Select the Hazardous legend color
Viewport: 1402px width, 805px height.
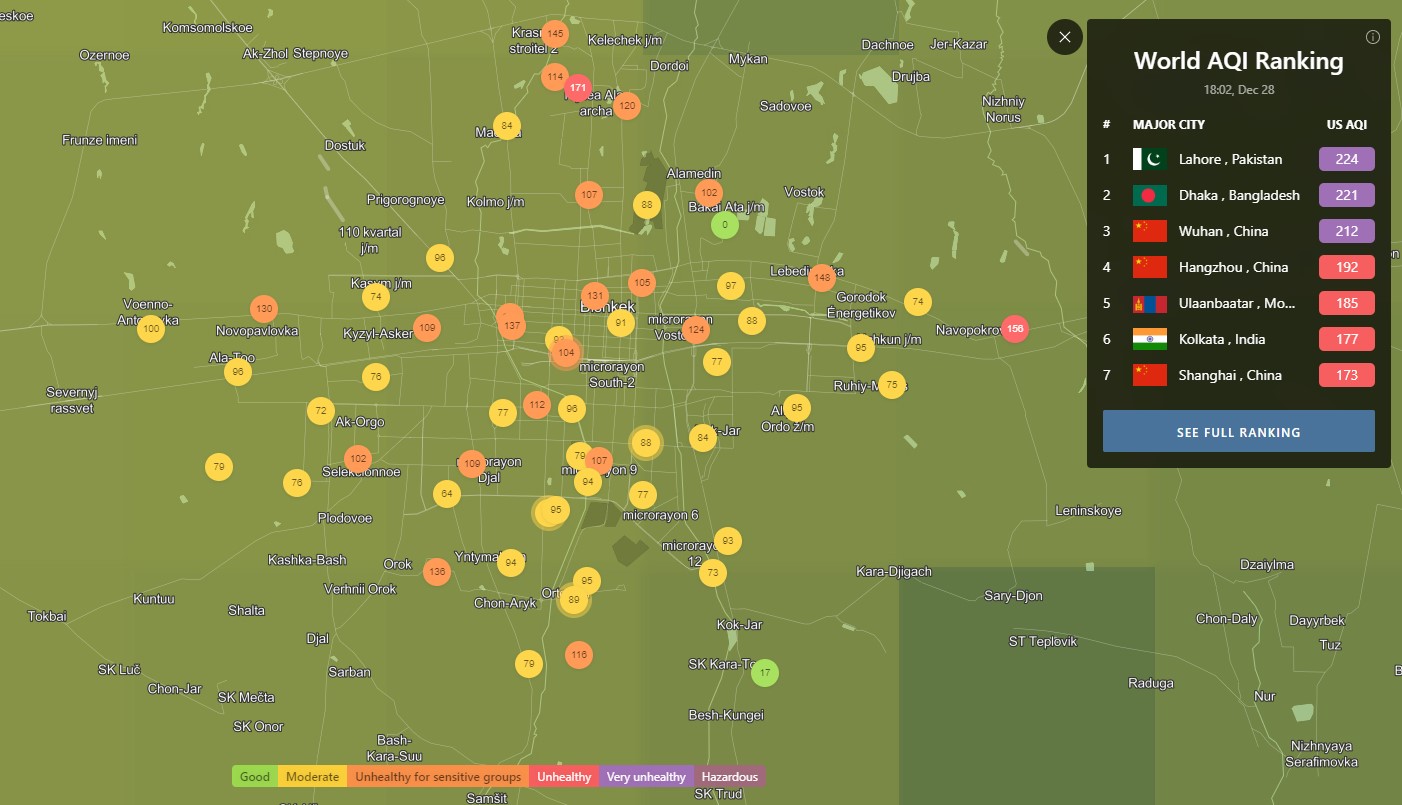[x=729, y=777]
